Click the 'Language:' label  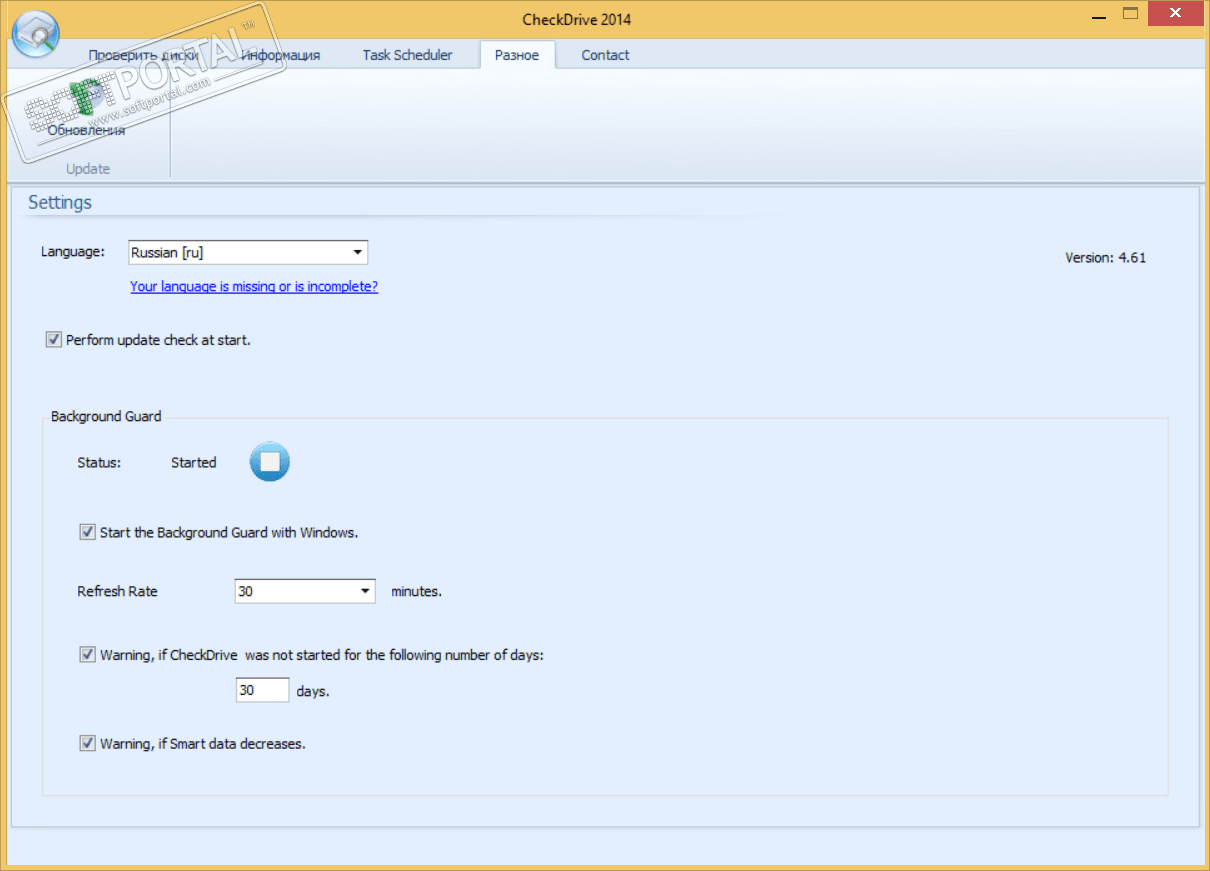(72, 252)
